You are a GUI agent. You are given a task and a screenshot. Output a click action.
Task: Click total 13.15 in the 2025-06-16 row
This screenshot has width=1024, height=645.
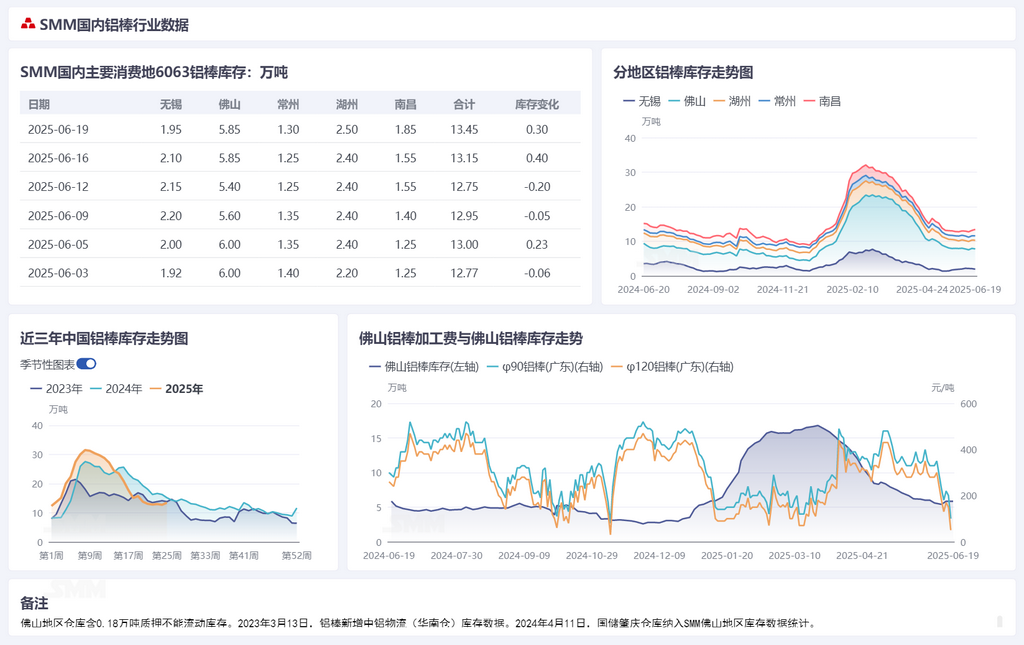click(464, 158)
